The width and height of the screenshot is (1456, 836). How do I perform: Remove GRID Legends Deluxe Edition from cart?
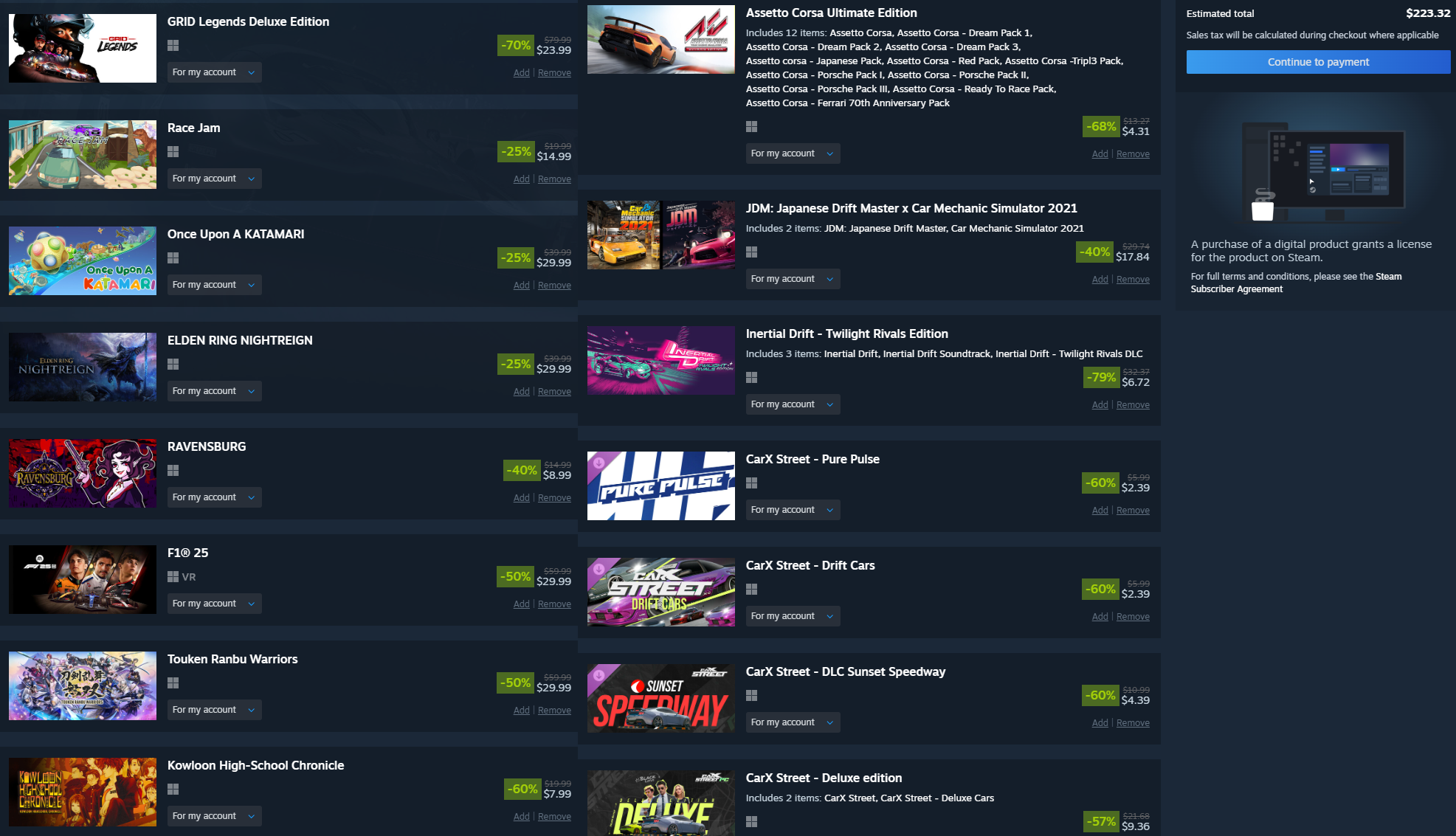(x=554, y=73)
